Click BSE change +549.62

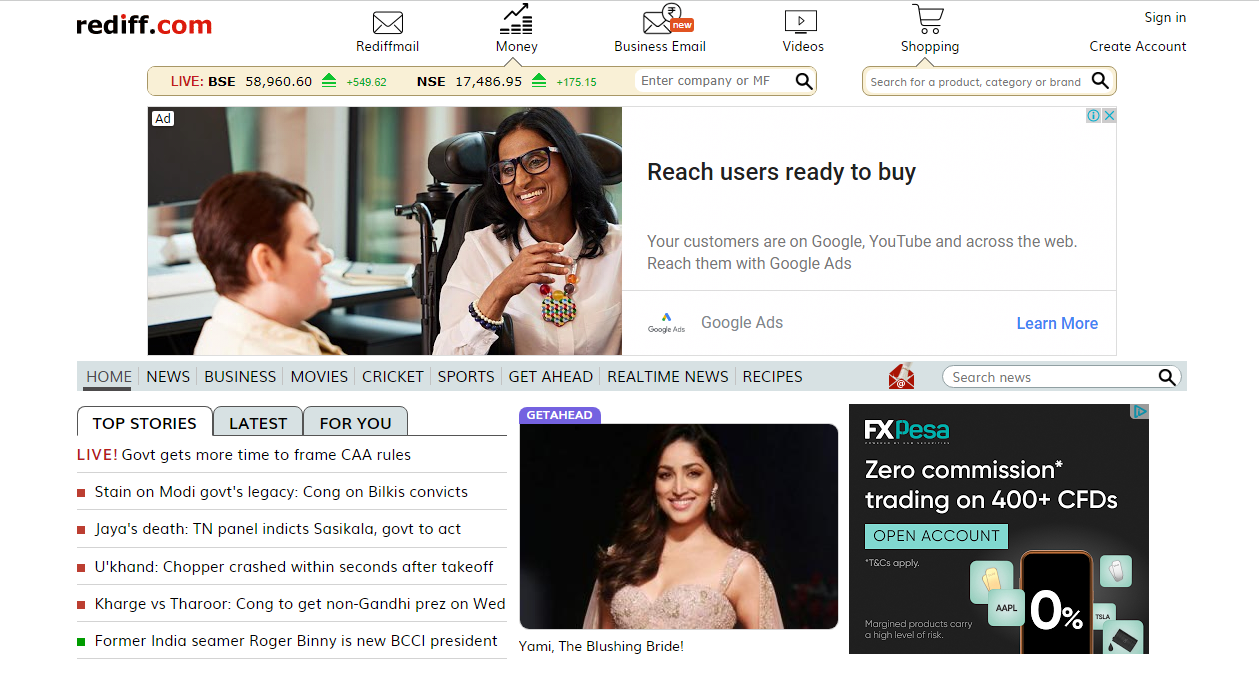[x=366, y=82]
